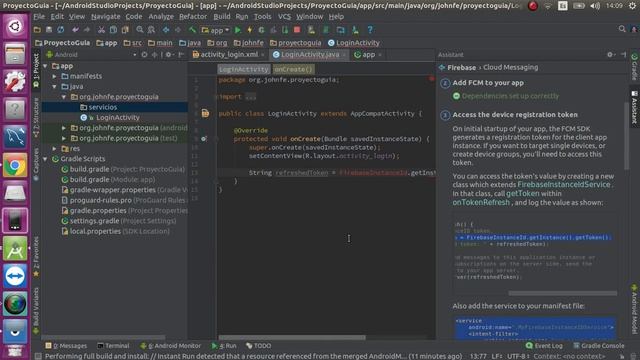The height and width of the screenshot is (360, 640).
Task: Click the search everywhere magnifier at top right
Action: click(x=622, y=29)
